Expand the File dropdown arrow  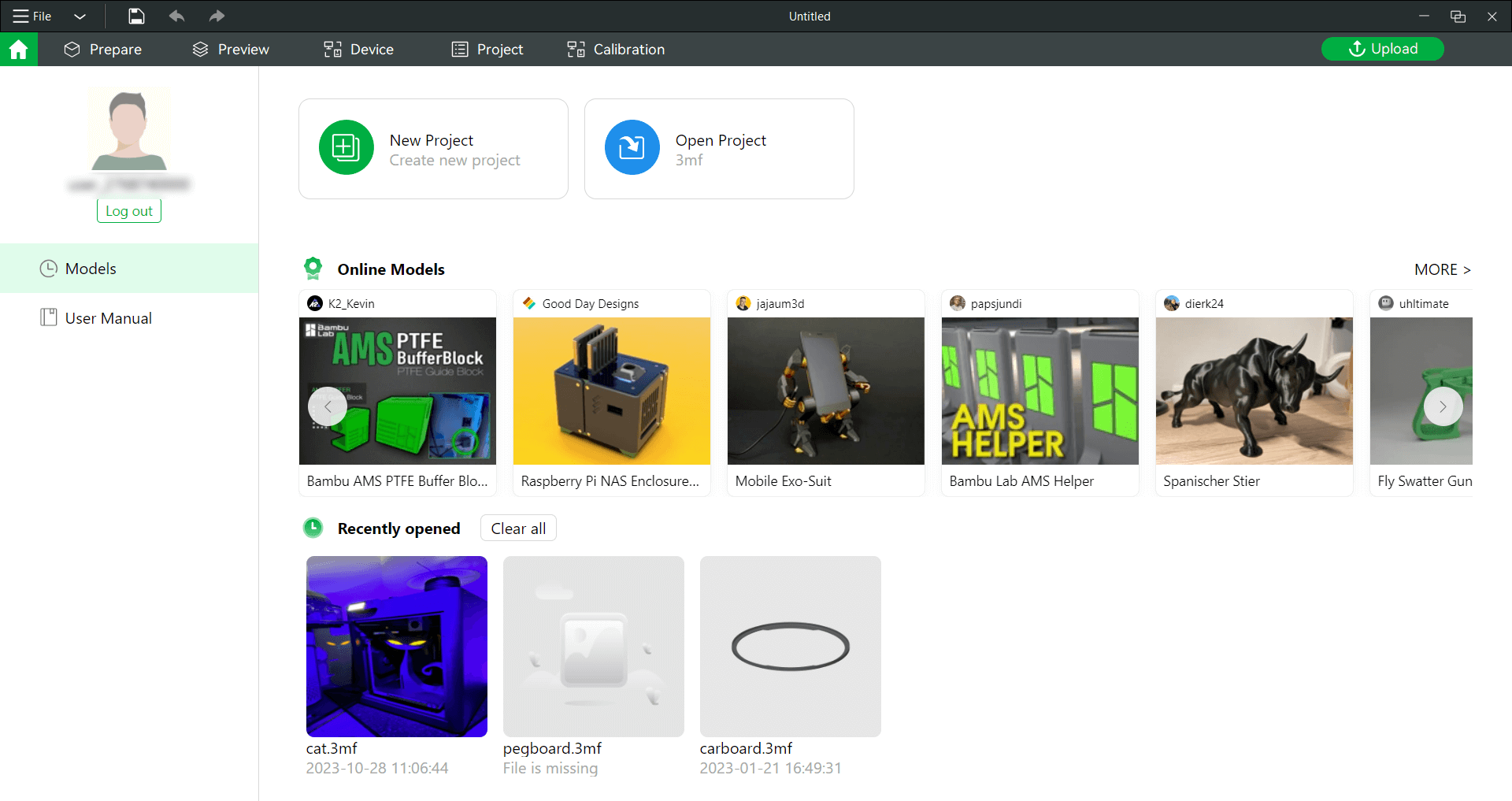80,16
